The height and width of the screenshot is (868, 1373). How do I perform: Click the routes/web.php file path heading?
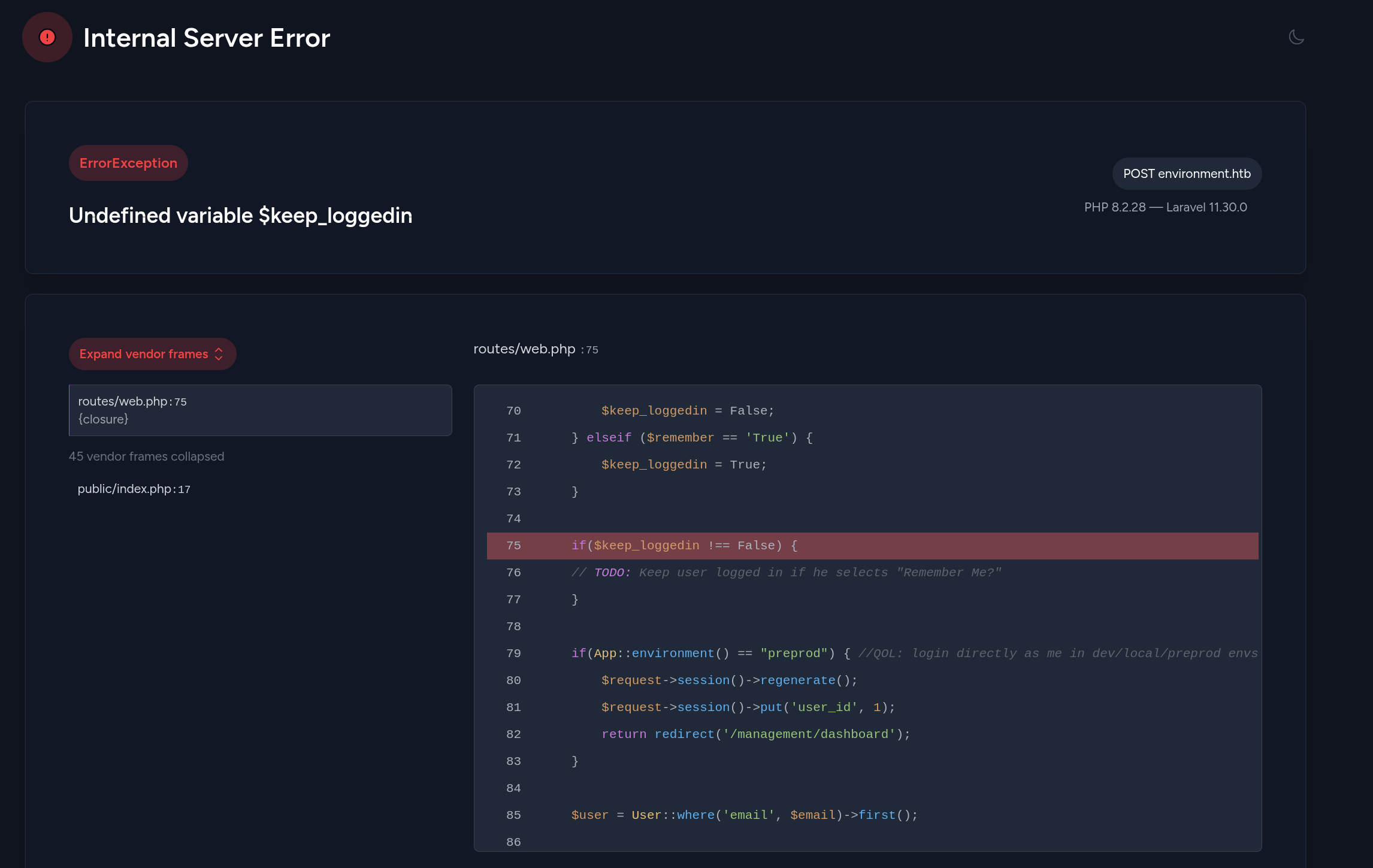tap(524, 349)
